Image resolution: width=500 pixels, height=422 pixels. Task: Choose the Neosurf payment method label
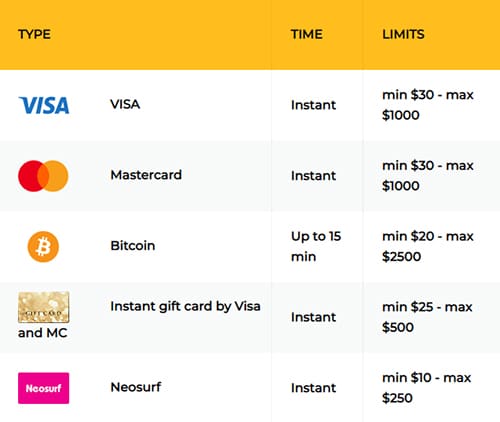(x=136, y=387)
